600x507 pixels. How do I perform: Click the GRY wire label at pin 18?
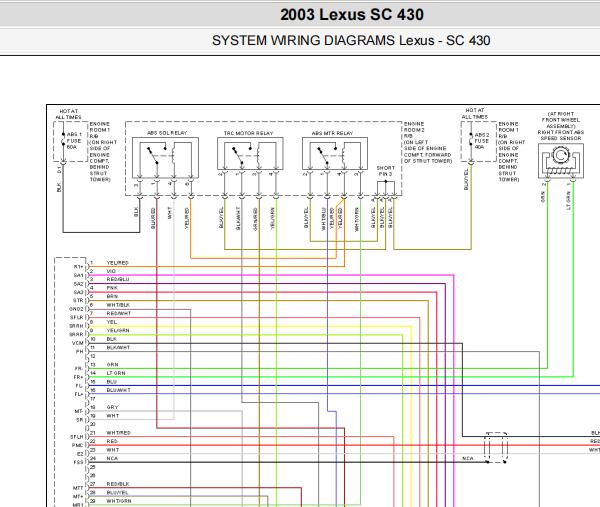point(112,407)
